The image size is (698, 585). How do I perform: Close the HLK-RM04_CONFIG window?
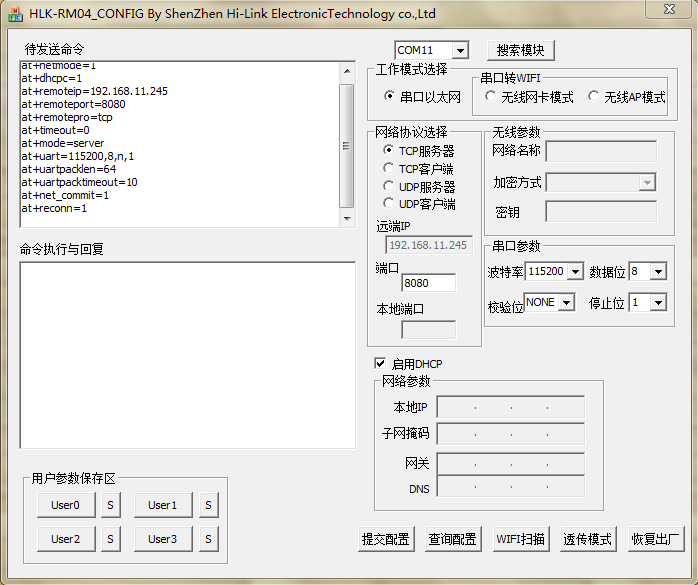click(x=669, y=9)
